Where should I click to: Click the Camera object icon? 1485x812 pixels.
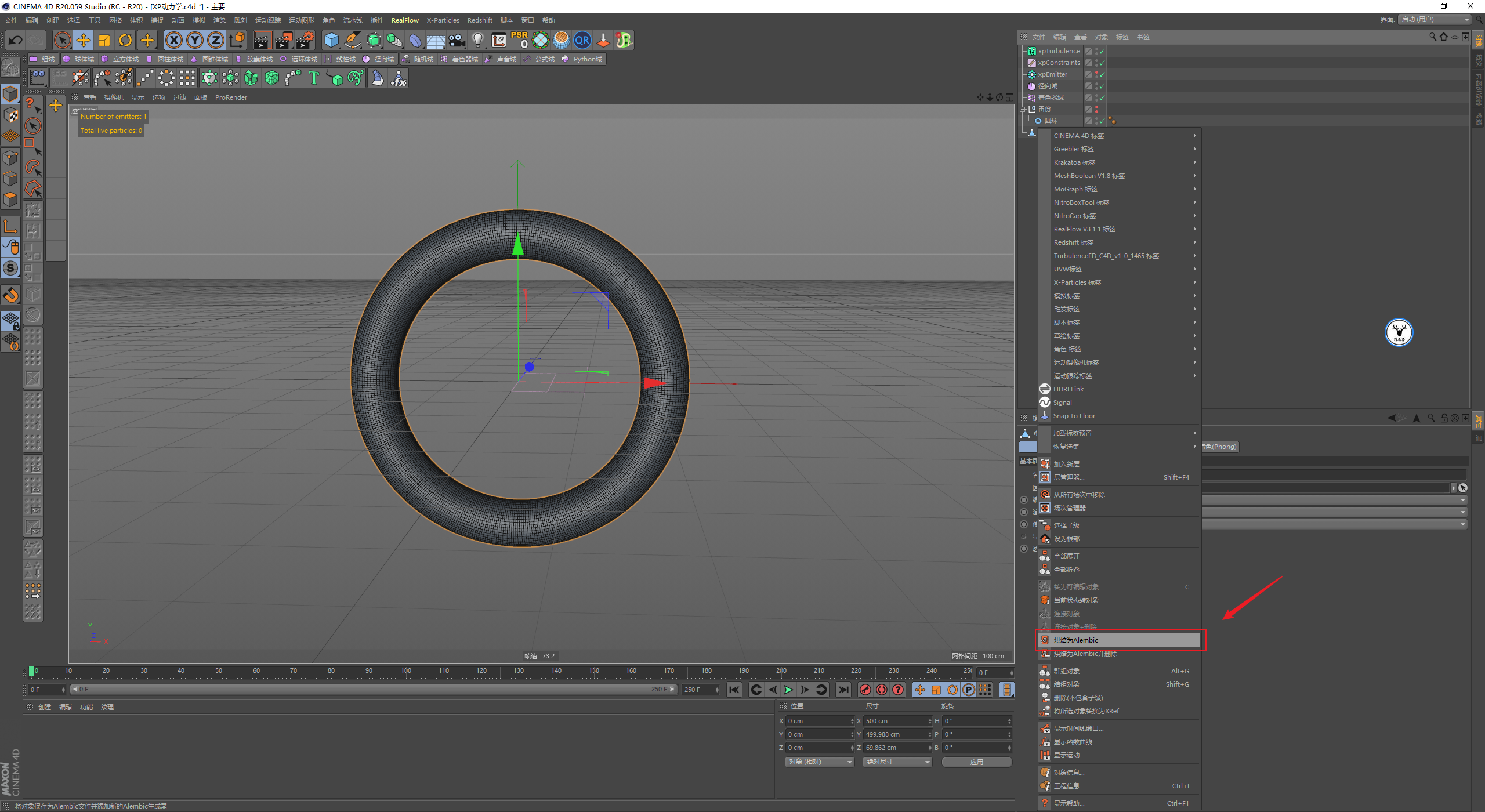(457, 40)
